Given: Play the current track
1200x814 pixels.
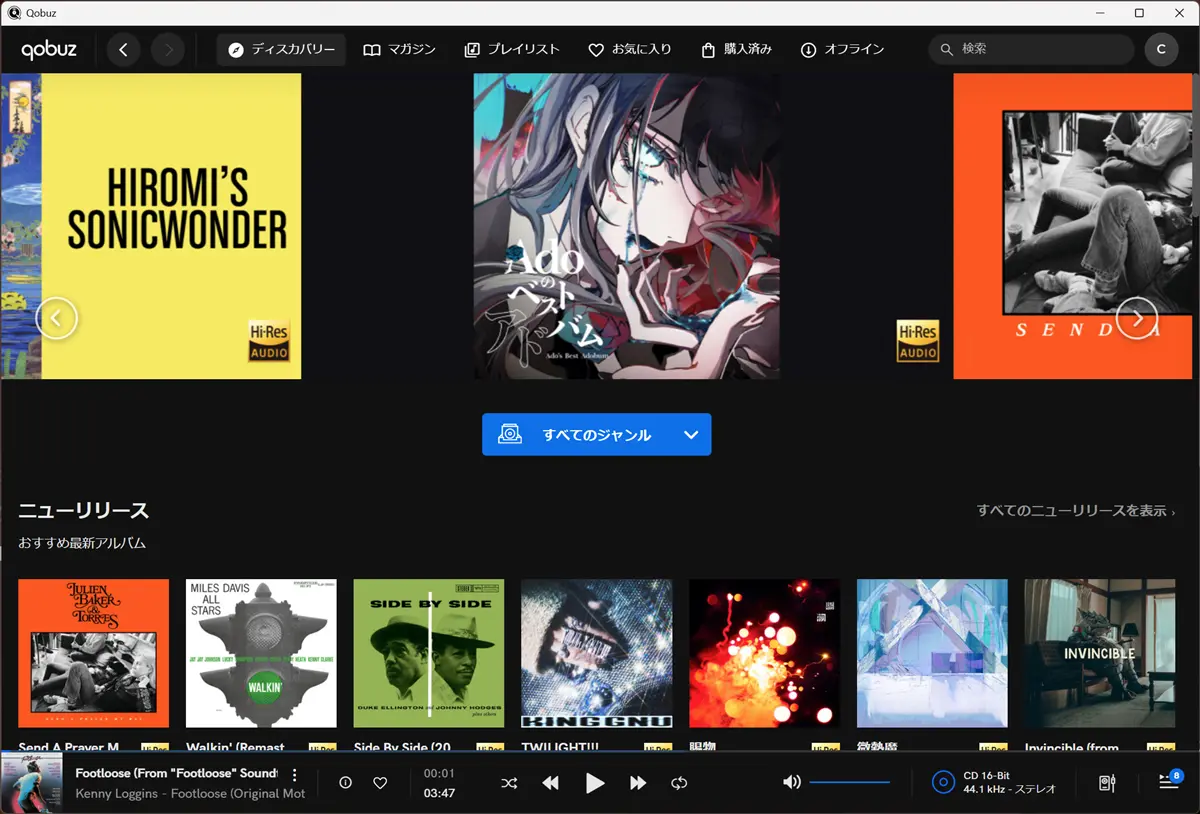Looking at the screenshot, I should click(595, 783).
